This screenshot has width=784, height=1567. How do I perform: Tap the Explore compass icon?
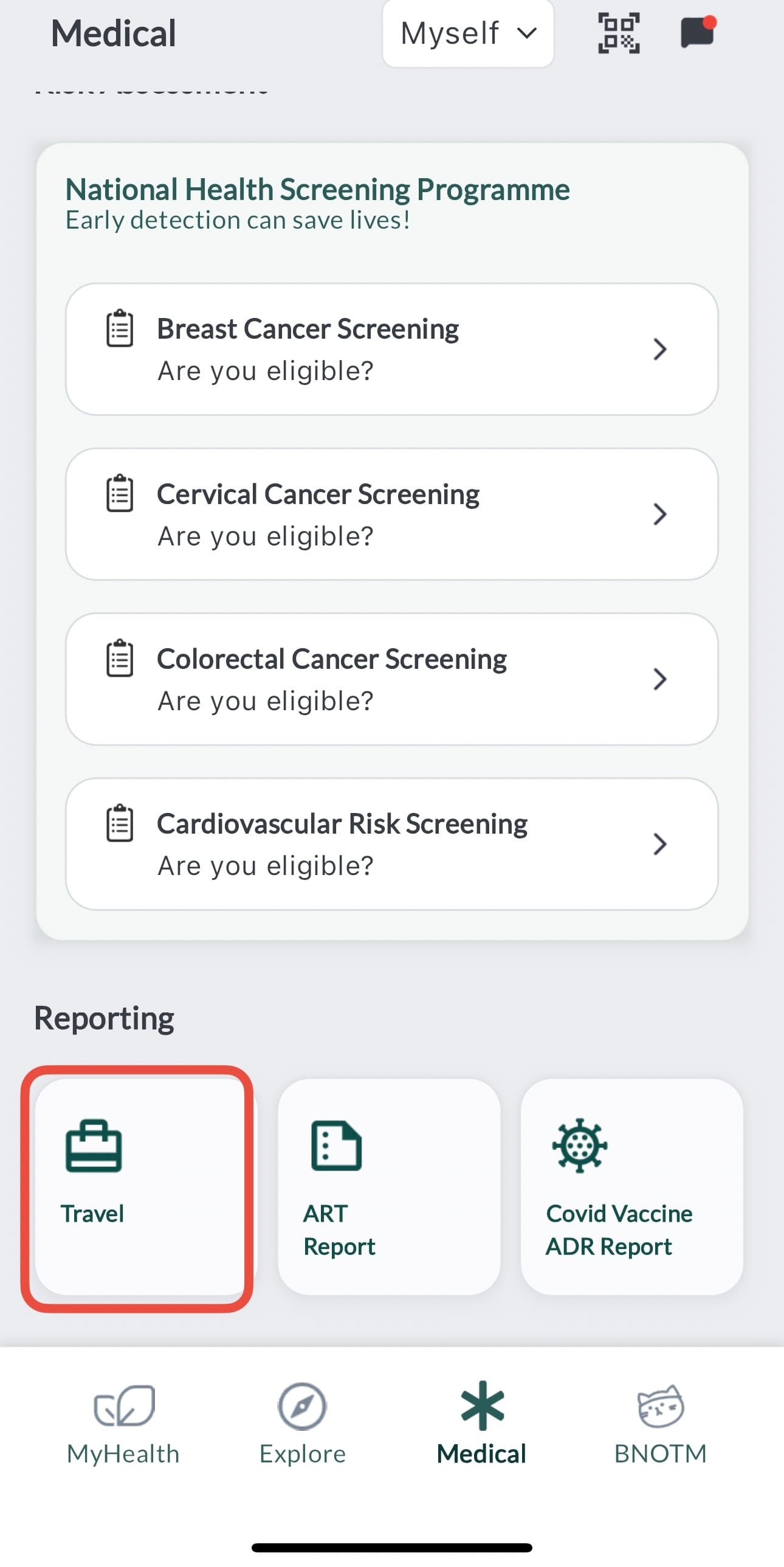pos(302,1405)
